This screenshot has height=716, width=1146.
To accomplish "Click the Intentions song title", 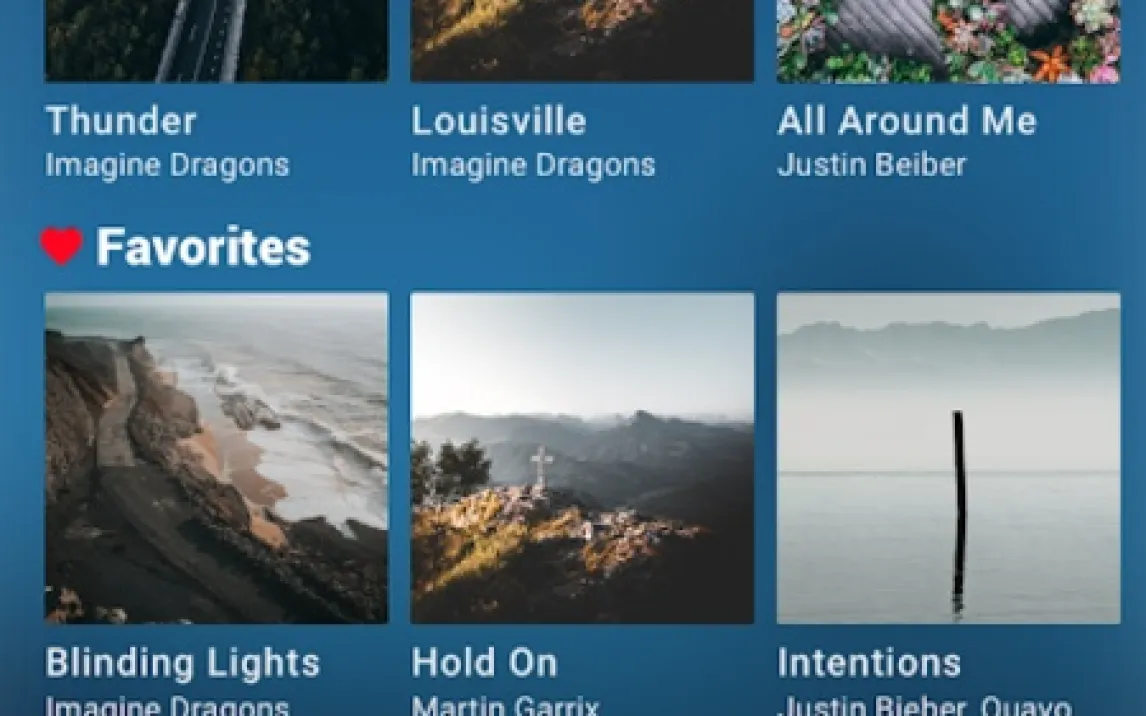I will pyautogui.click(x=869, y=663).
